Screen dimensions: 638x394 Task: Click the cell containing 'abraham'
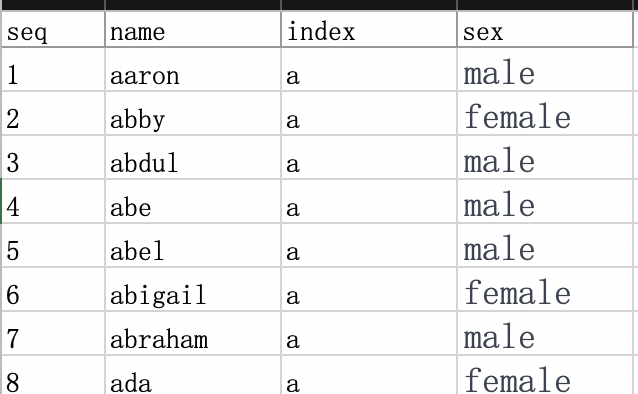[x=193, y=333]
